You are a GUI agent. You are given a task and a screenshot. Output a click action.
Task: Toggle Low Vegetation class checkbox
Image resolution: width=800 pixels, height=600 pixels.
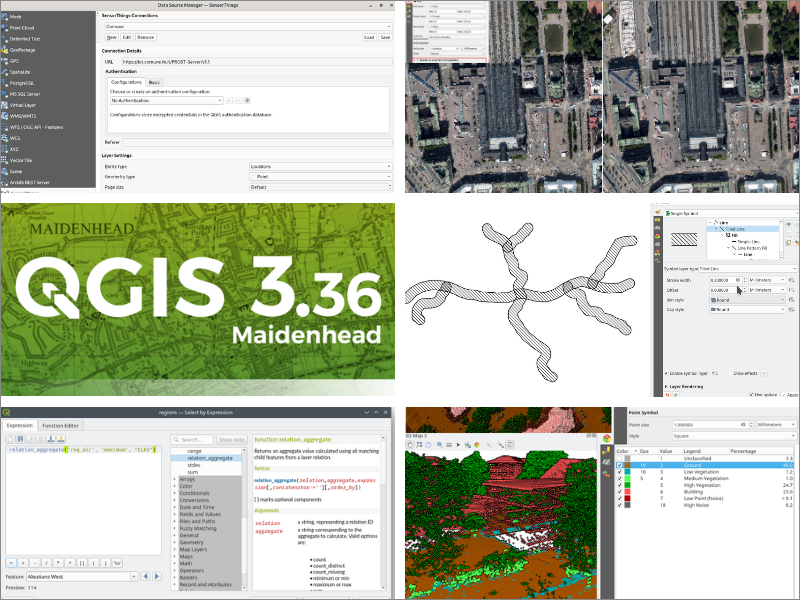tap(620, 472)
